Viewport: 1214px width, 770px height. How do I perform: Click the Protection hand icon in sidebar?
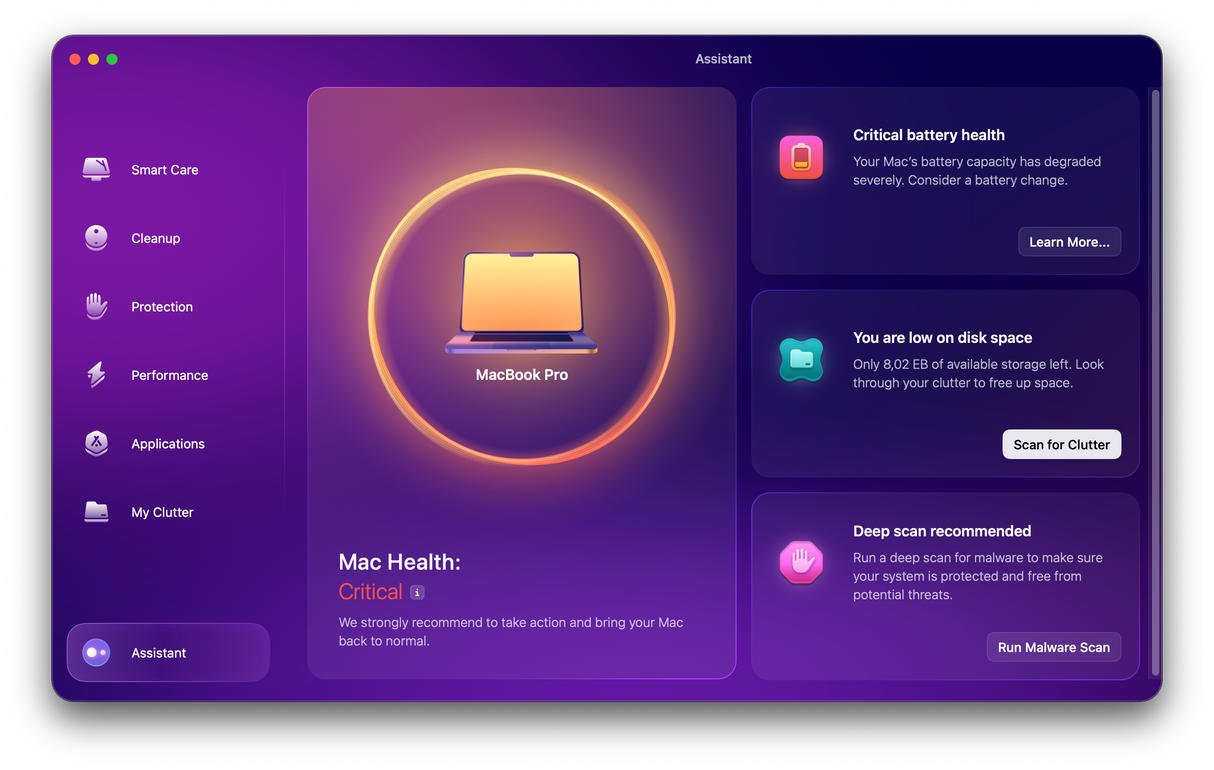coord(96,306)
